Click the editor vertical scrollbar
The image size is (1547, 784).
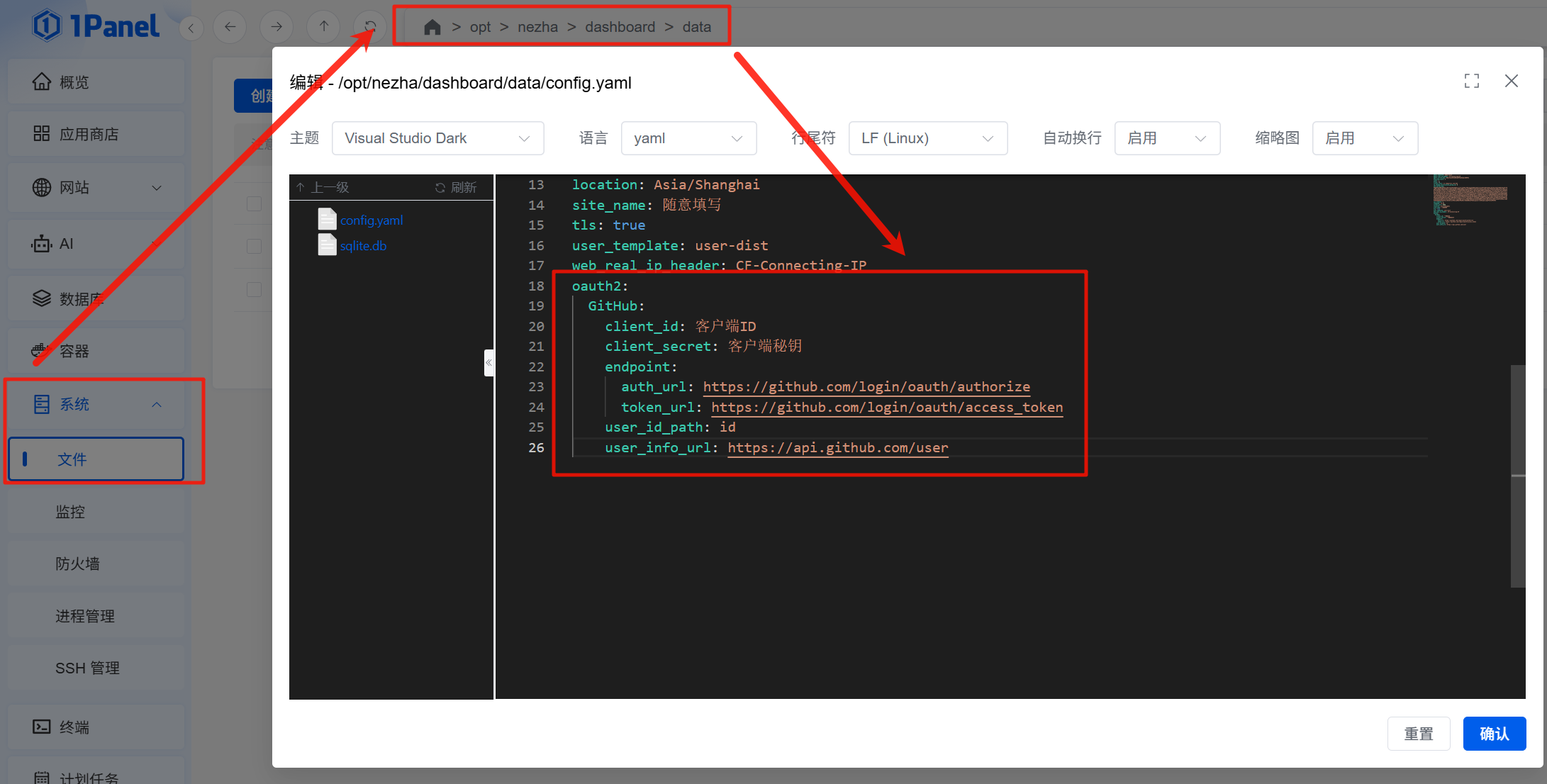click(1518, 475)
